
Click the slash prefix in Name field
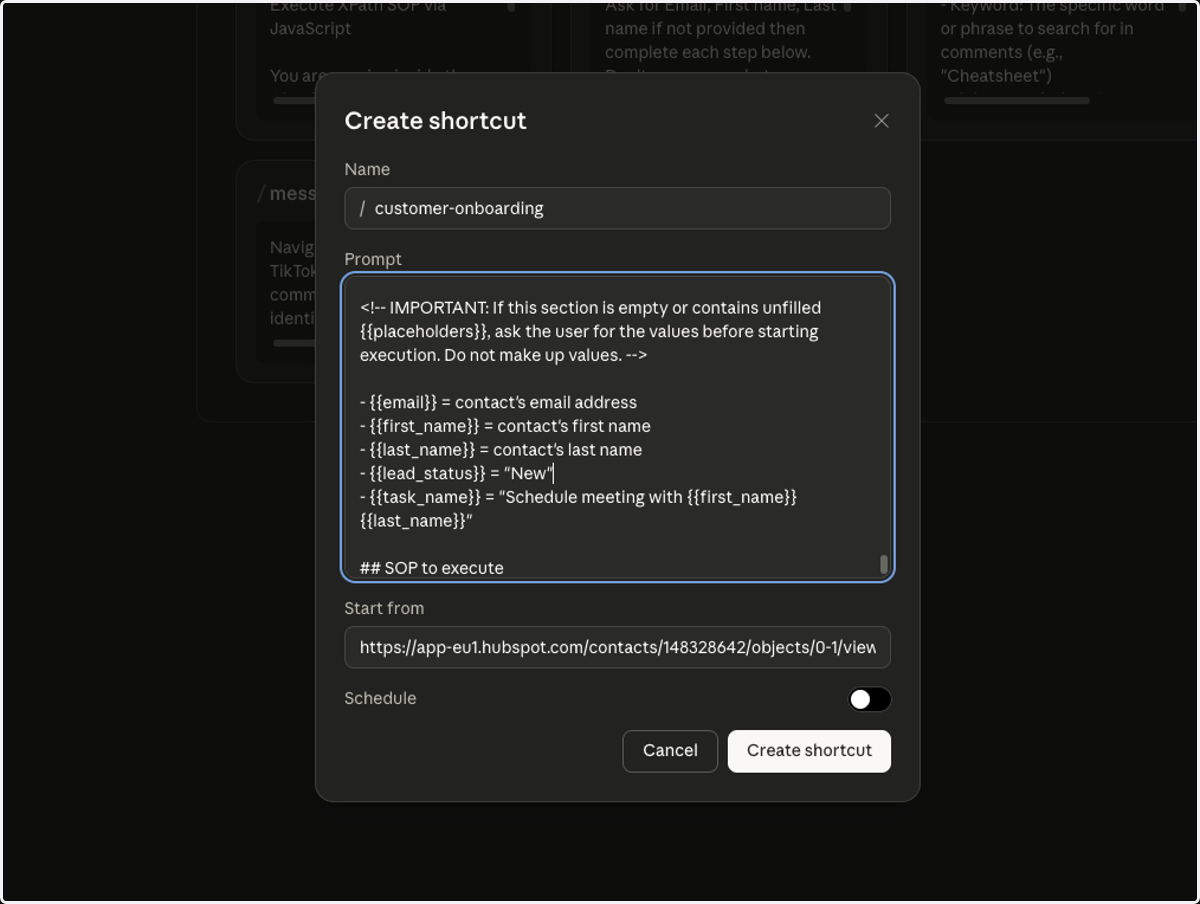pyautogui.click(x=362, y=208)
